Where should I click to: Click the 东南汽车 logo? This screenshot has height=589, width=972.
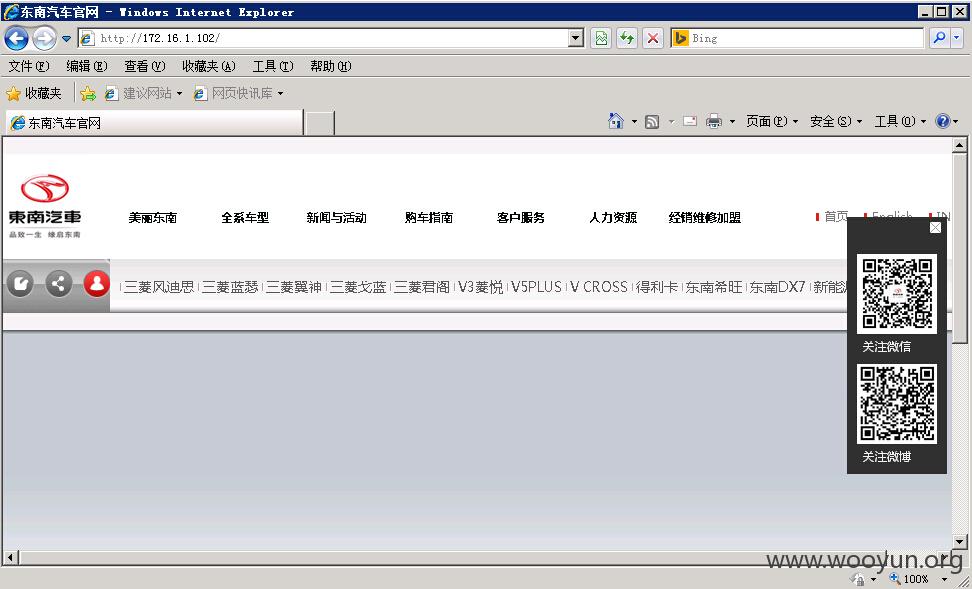tap(45, 206)
